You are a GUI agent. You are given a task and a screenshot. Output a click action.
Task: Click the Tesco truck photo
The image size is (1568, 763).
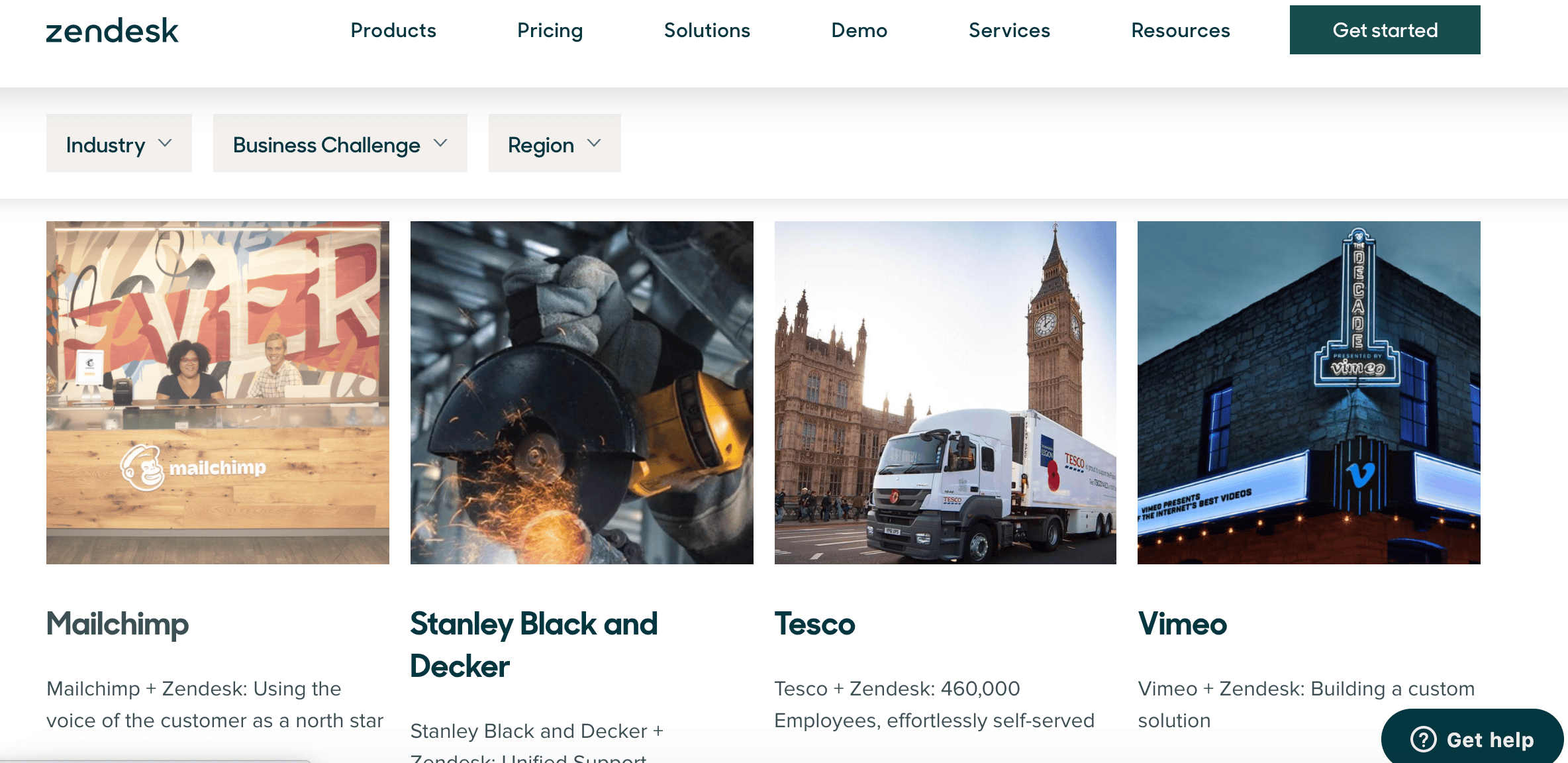click(x=945, y=391)
